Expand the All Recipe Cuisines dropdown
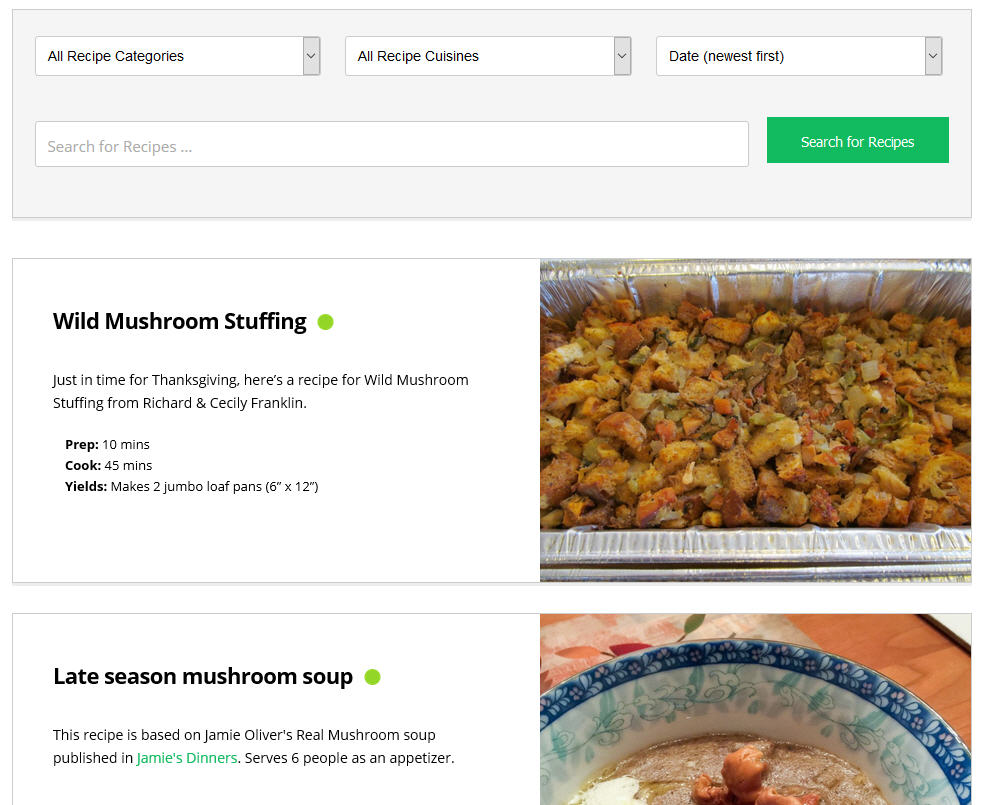 [x=488, y=56]
